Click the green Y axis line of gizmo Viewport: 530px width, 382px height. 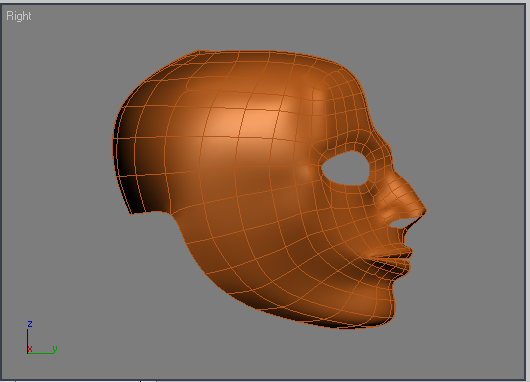pyautogui.click(x=41, y=353)
